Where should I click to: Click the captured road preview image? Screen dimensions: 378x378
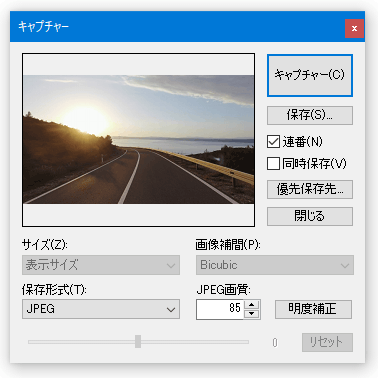point(139,139)
